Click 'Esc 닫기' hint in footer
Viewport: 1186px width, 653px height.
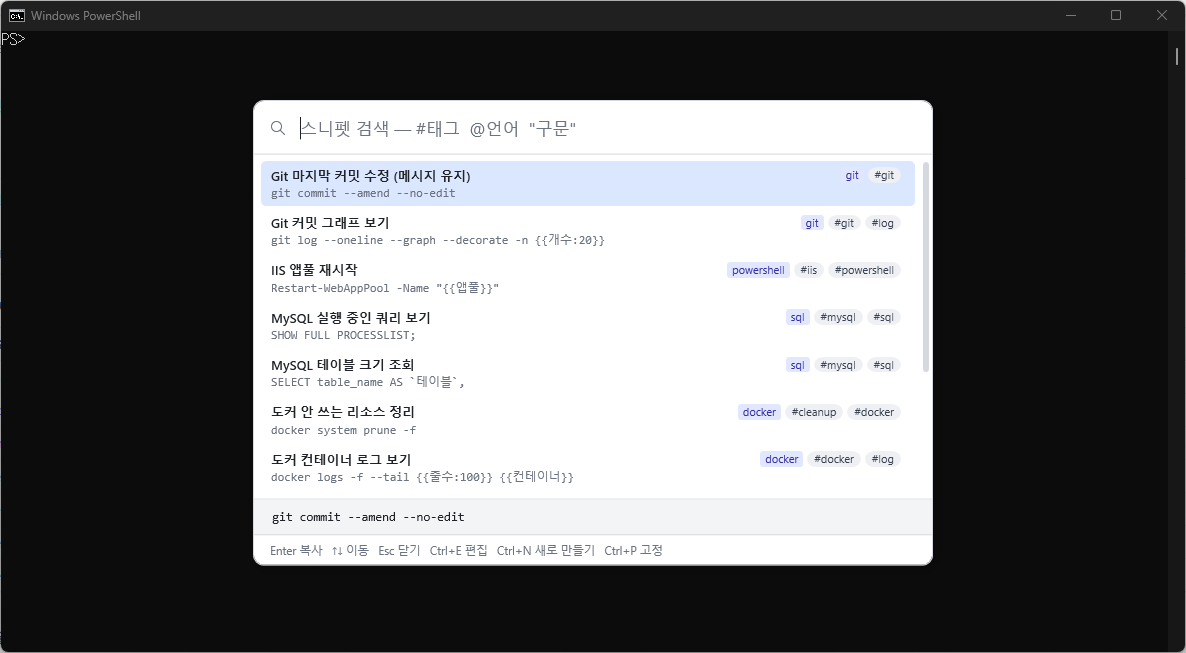coord(399,550)
